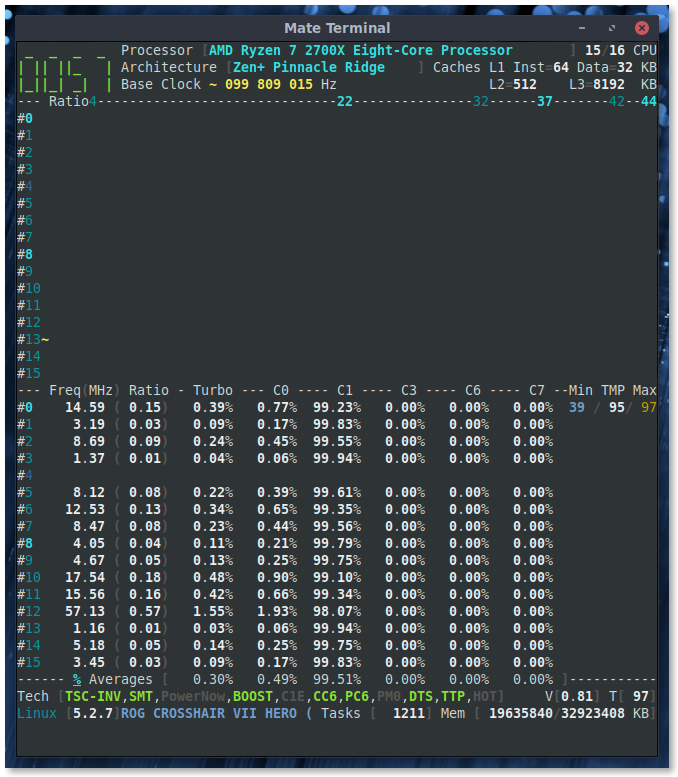This screenshot has height=777, width=678.
Task: Click the TTP tech flag
Action: pos(453,696)
